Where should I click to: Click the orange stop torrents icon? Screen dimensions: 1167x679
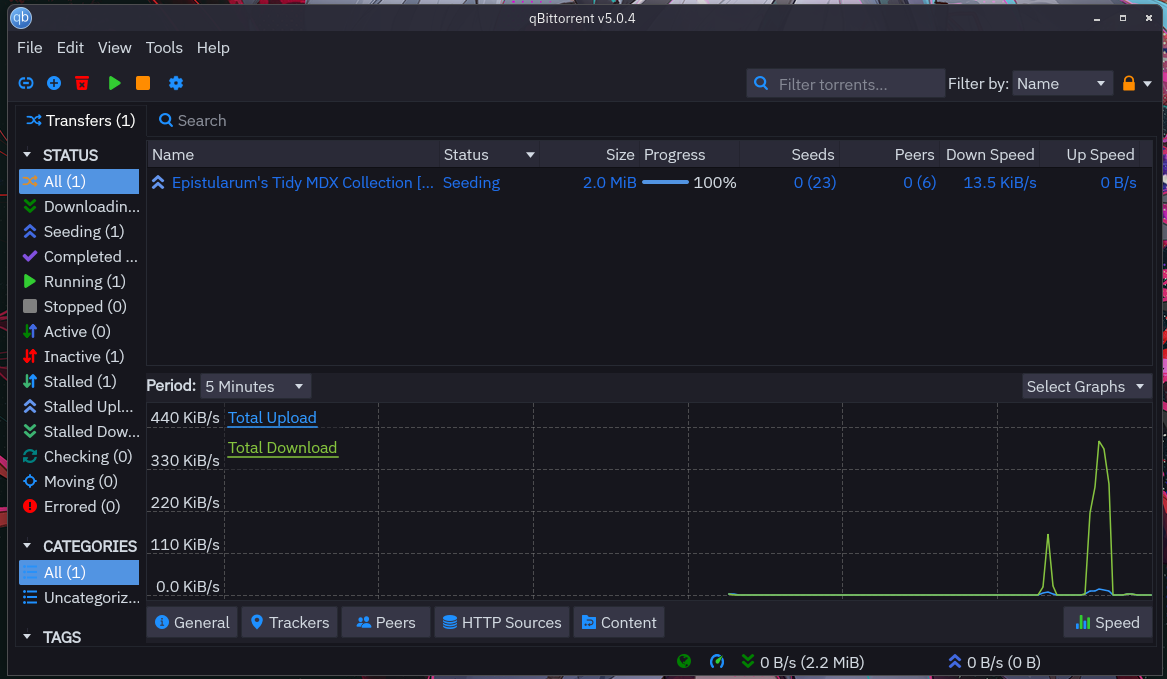pos(143,83)
